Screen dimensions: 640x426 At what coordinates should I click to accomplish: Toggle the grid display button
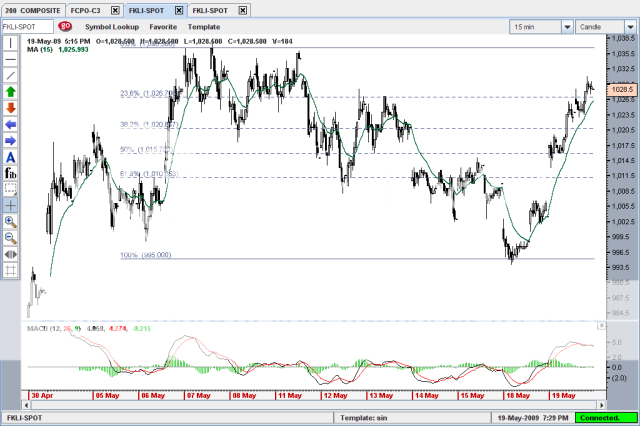[x=10, y=269]
